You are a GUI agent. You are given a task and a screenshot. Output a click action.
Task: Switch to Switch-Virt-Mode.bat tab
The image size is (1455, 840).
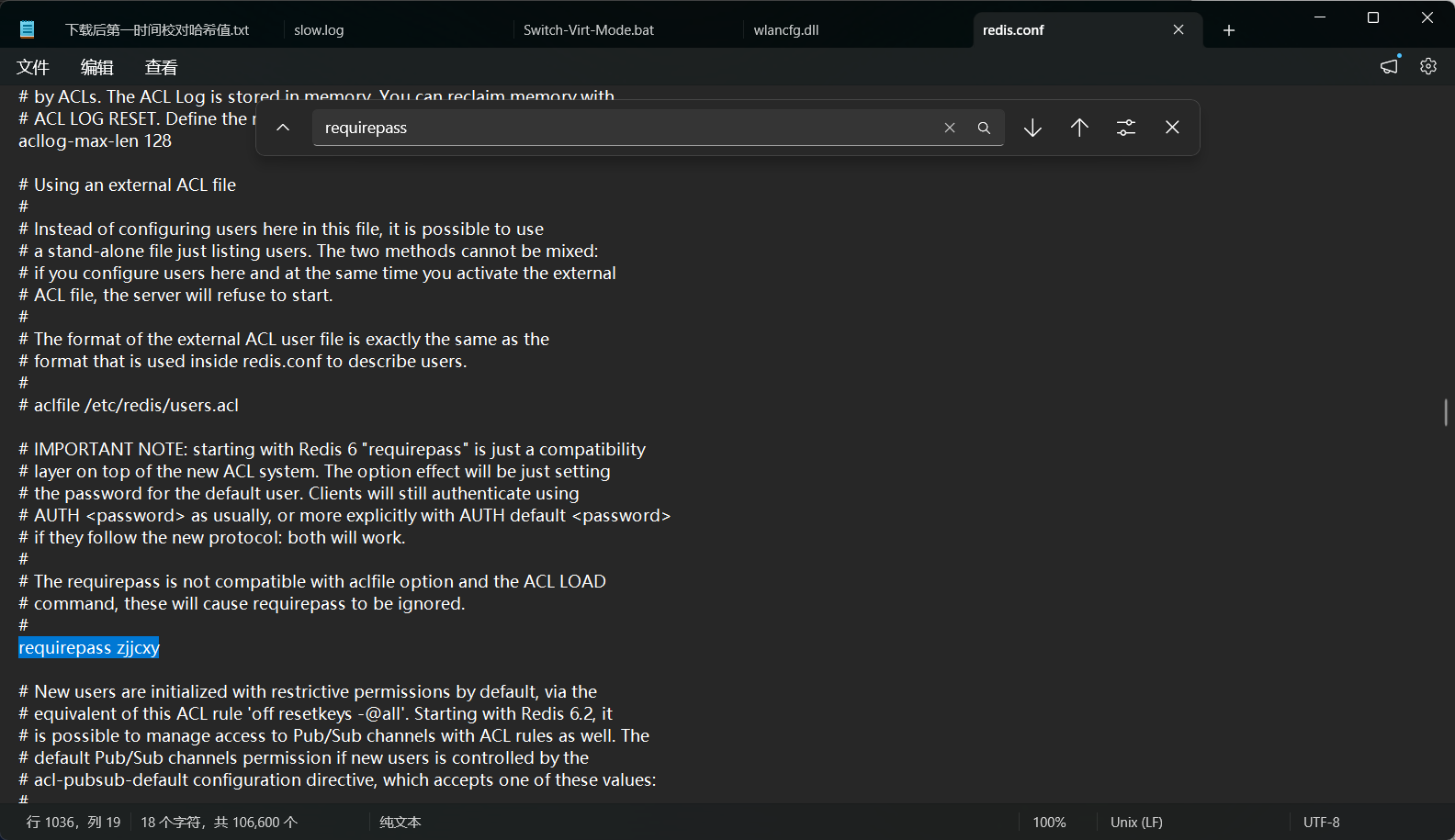[589, 30]
